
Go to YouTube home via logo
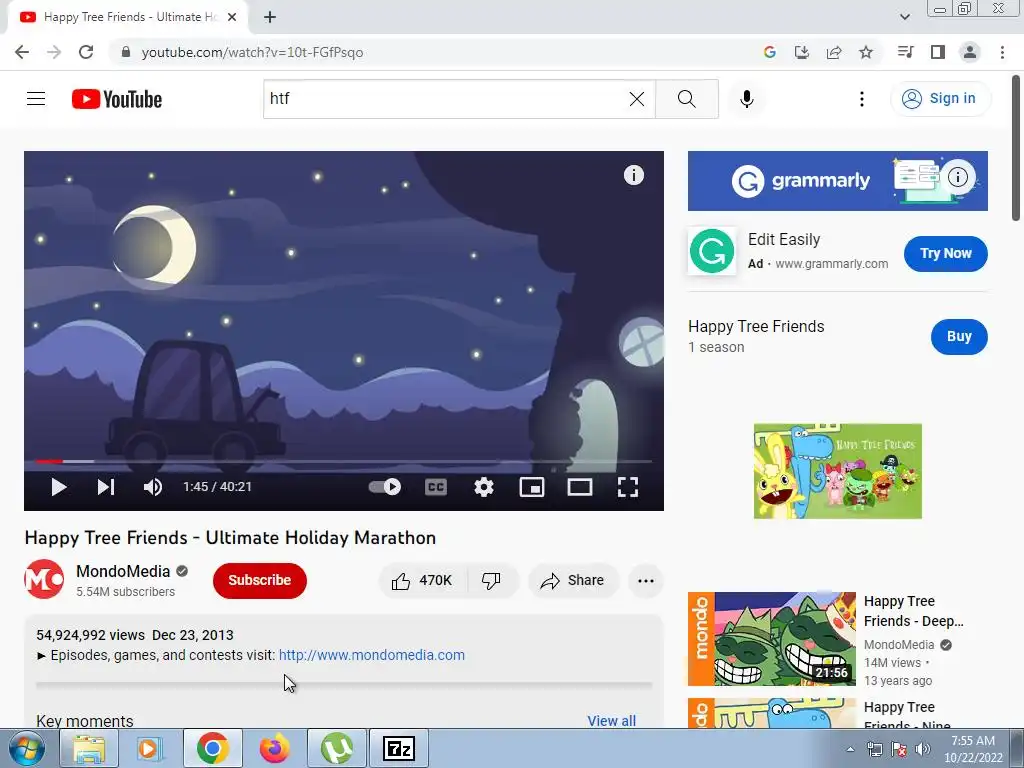117,99
